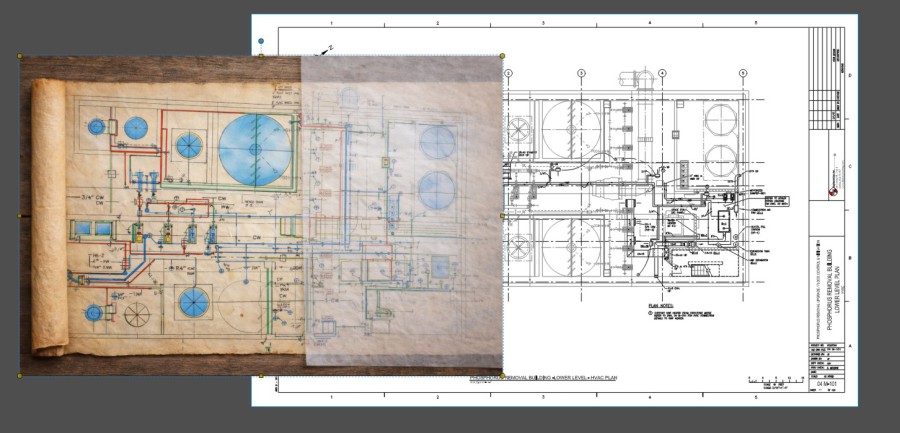This screenshot has height=433, width=900.
Task: Click grid bubble 5 on the plan
Action: tap(743, 73)
